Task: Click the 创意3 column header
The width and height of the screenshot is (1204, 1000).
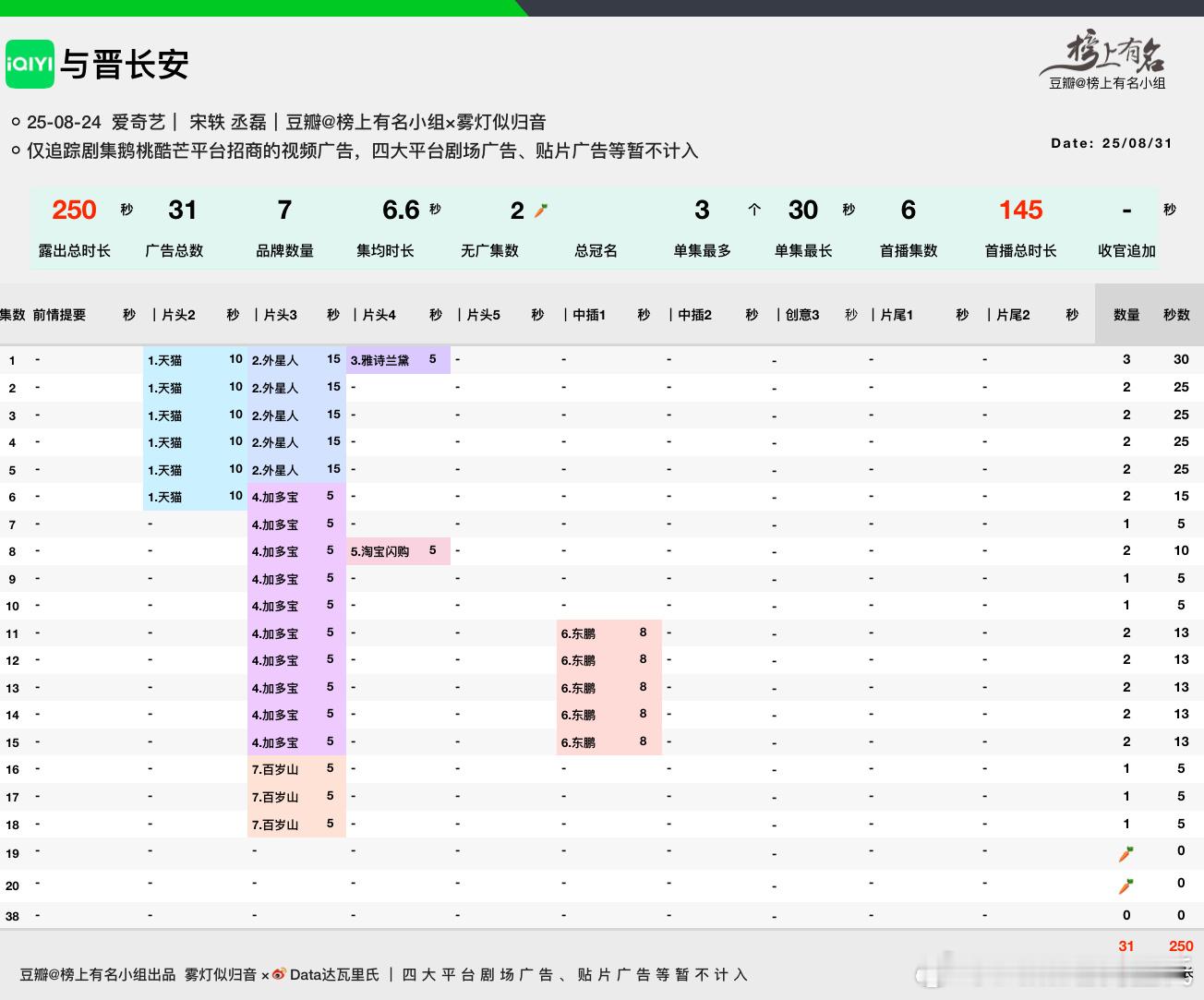Action: 802,315
